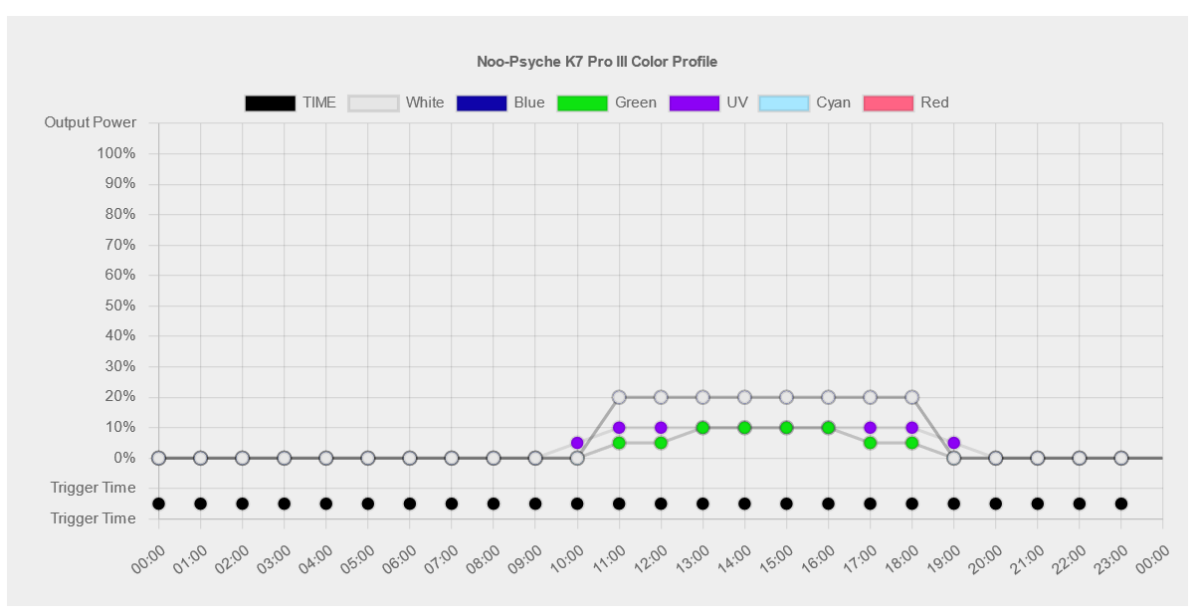Click the Output Power axis label
The image size is (1200, 613).
tap(90, 123)
